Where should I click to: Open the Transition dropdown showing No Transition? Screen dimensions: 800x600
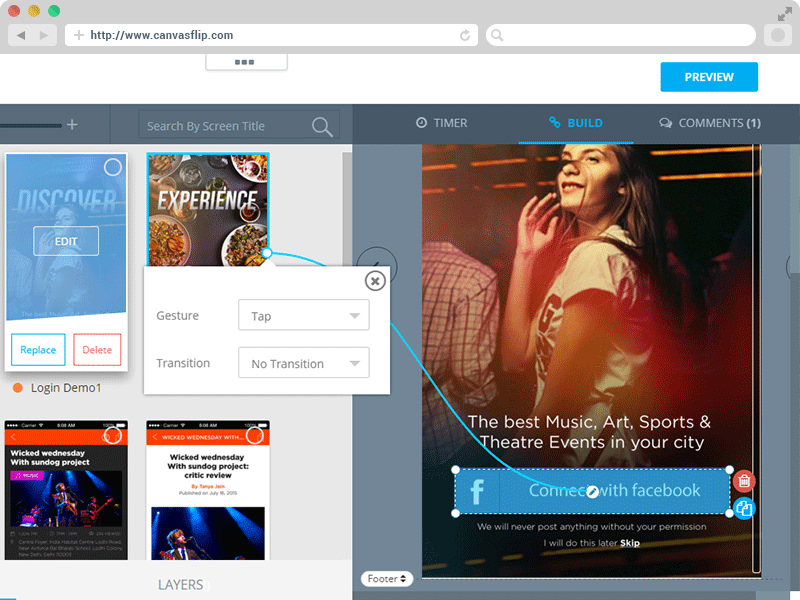(x=303, y=362)
